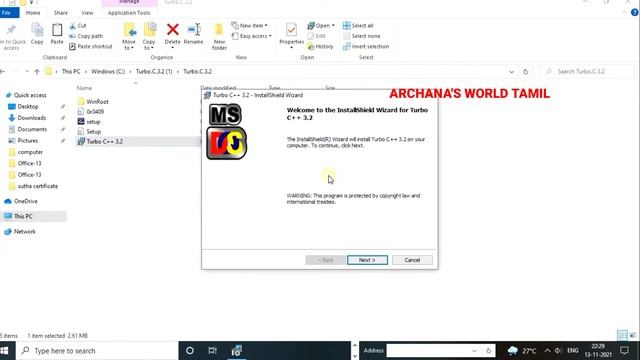Viewport: 640px width, 360px height.
Task: Expand the address bar history dropdown
Action: pos(511,72)
